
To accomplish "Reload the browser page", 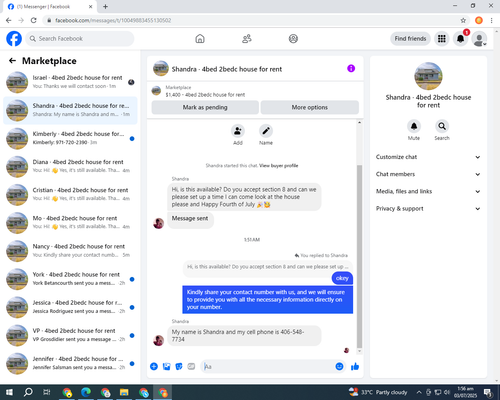I will (34, 20).
